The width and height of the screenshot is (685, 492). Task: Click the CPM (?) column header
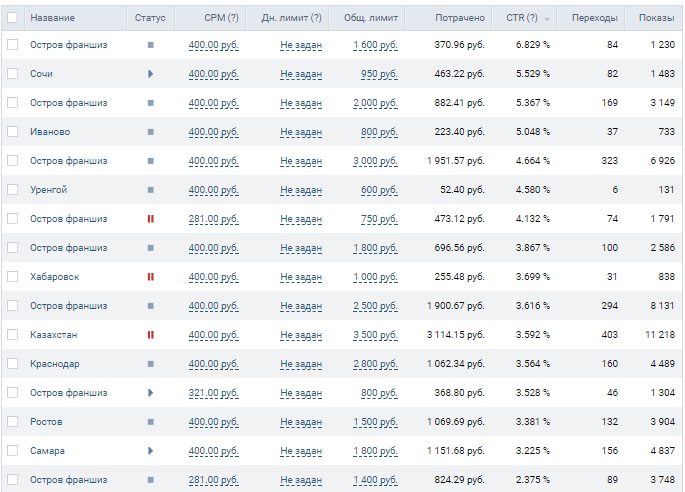point(221,18)
